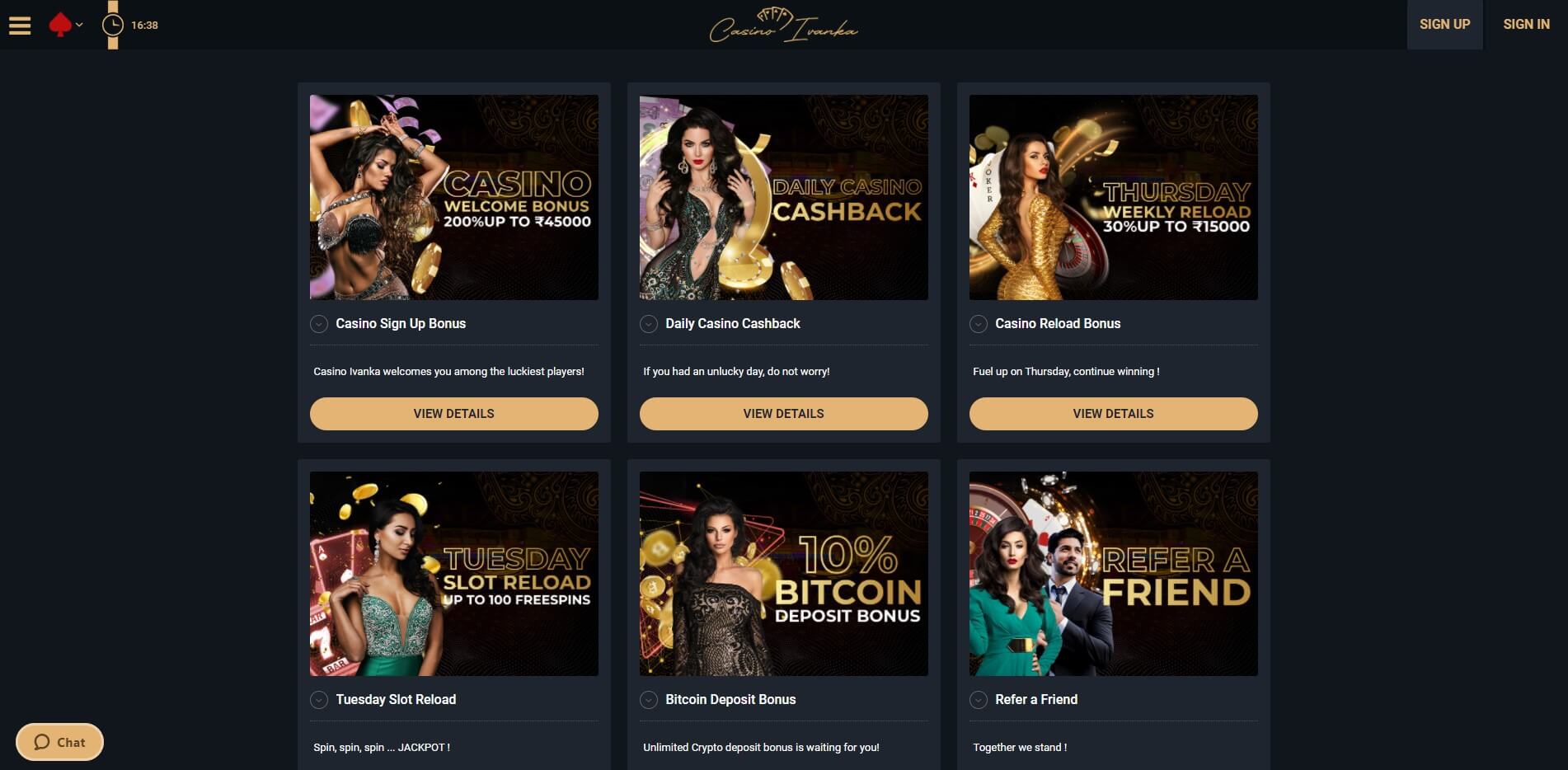Open the 10% Bitcoin Deposit Bonus banner

784,574
